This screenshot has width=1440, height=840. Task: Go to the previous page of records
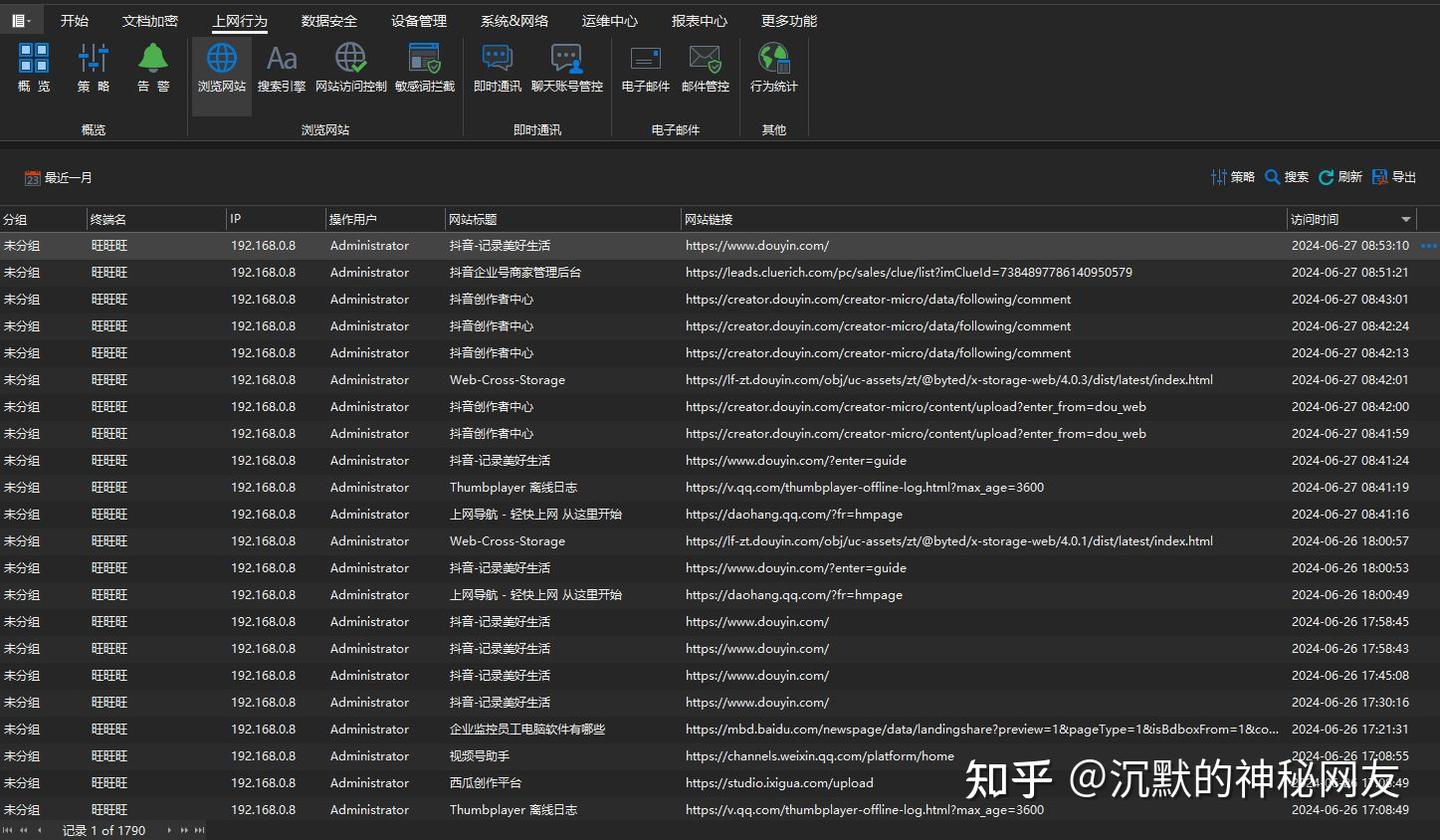tap(23, 830)
